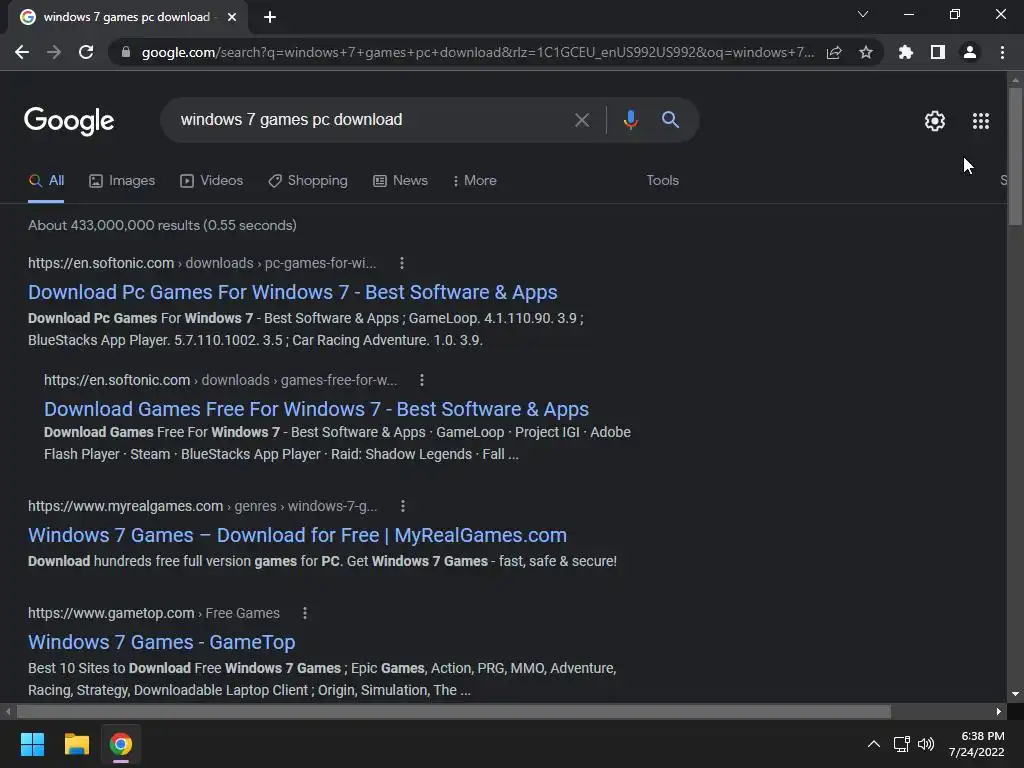Open options for gametop result
This screenshot has height=768, width=1024.
click(x=305, y=613)
